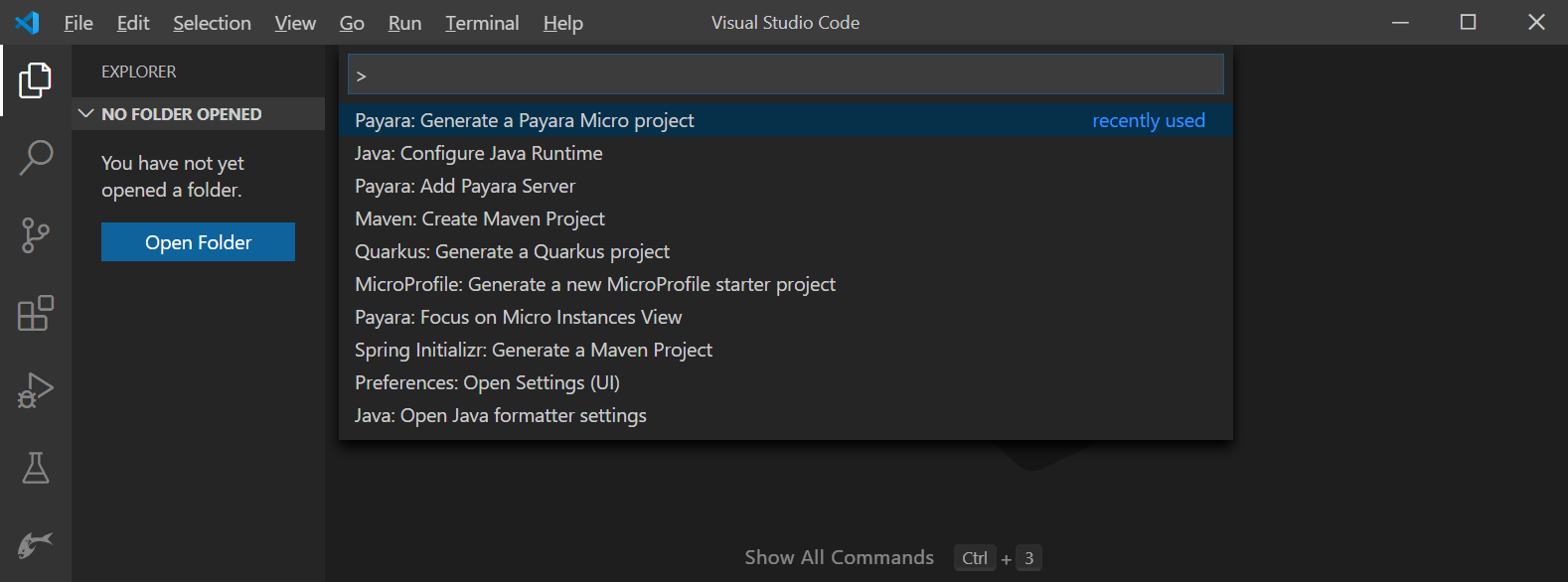Collapse the No Folder Opened section
Image resolution: width=1568 pixels, height=582 pixels.
(85, 114)
